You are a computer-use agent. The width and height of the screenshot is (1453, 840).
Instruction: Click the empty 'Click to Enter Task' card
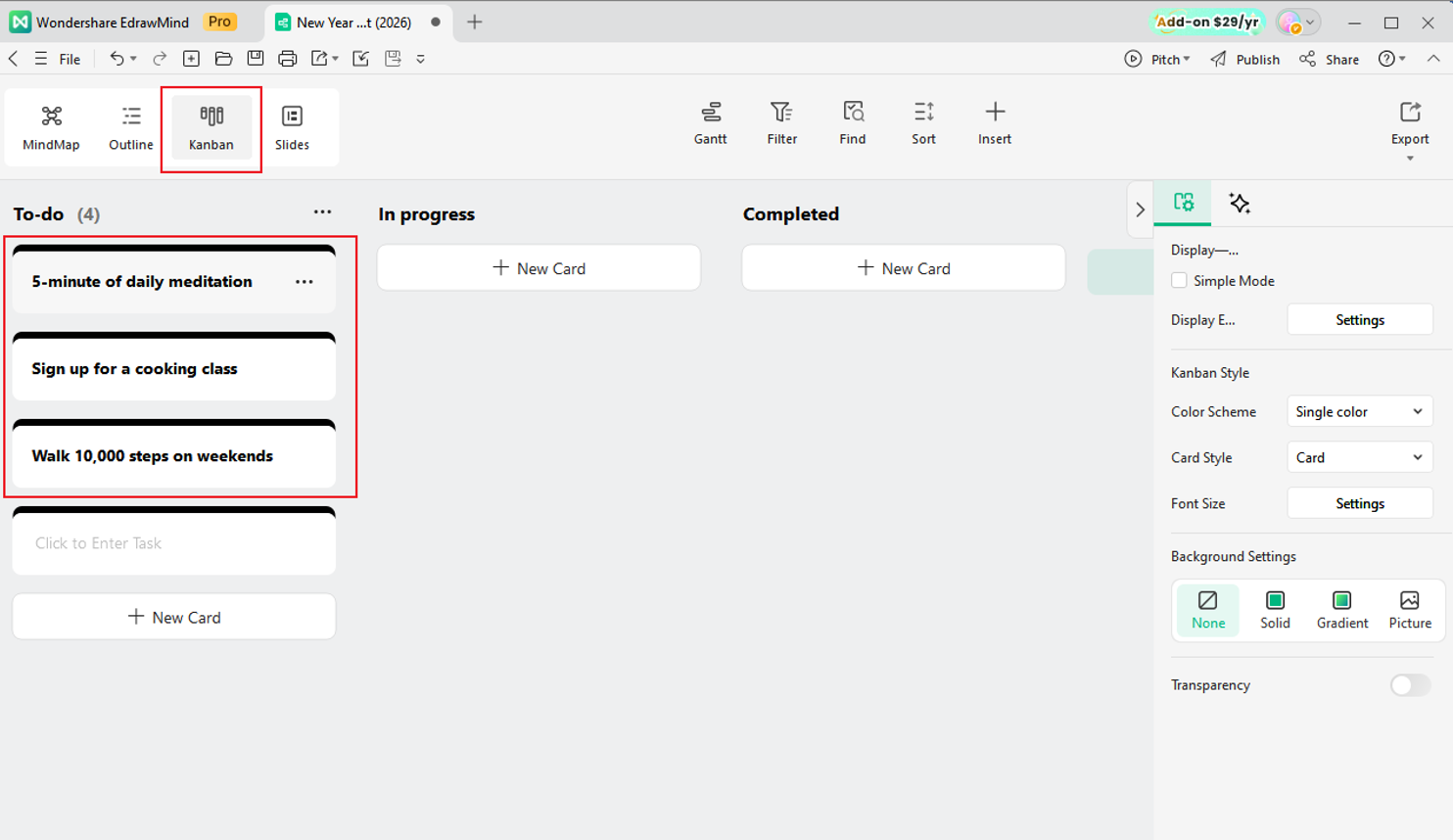pos(173,543)
